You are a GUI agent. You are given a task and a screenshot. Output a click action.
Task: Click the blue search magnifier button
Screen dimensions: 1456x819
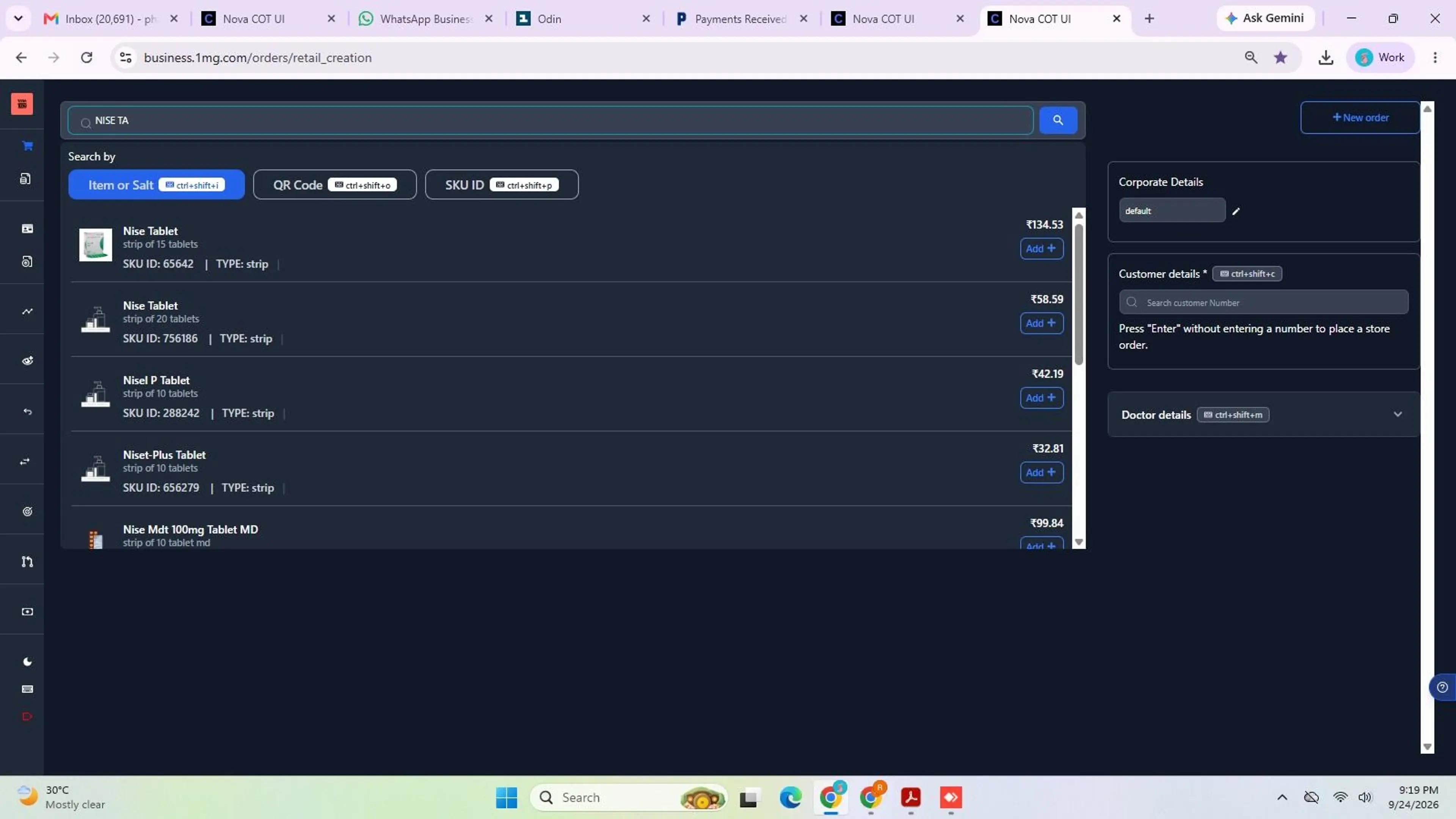tap(1058, 120)
